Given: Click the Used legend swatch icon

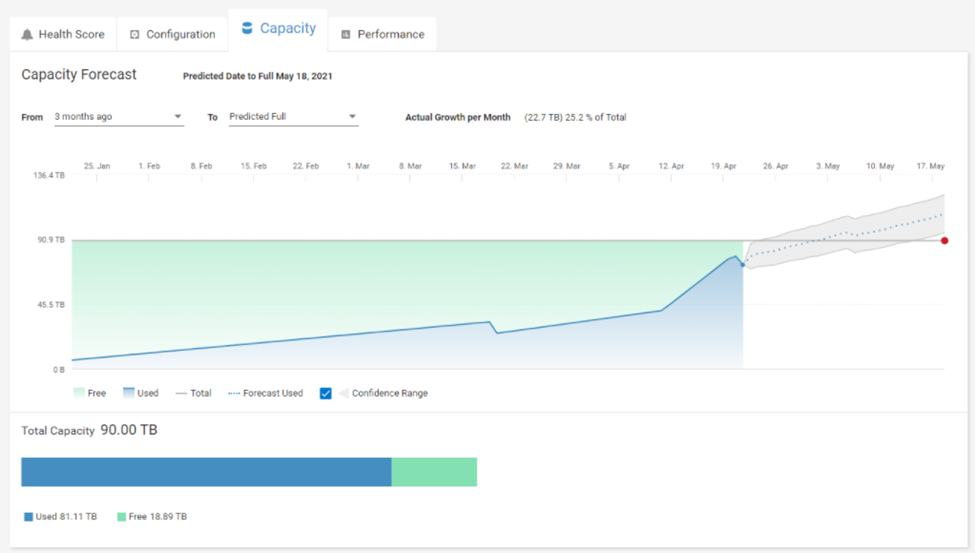Looking at the screenshot, I should (x=128, y=393).
